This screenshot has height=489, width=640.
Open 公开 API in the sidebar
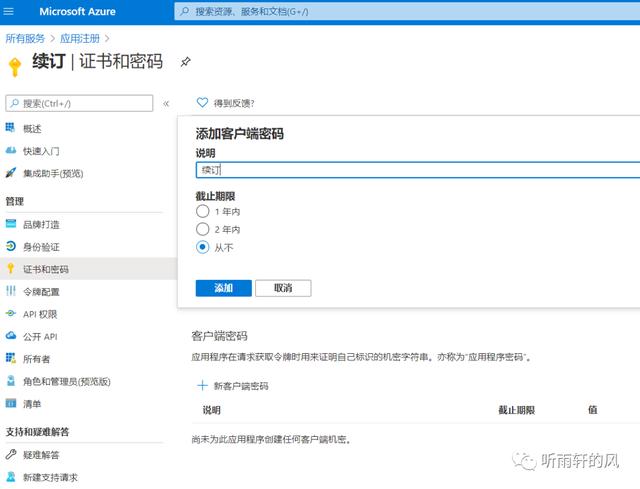click(40, 337)
